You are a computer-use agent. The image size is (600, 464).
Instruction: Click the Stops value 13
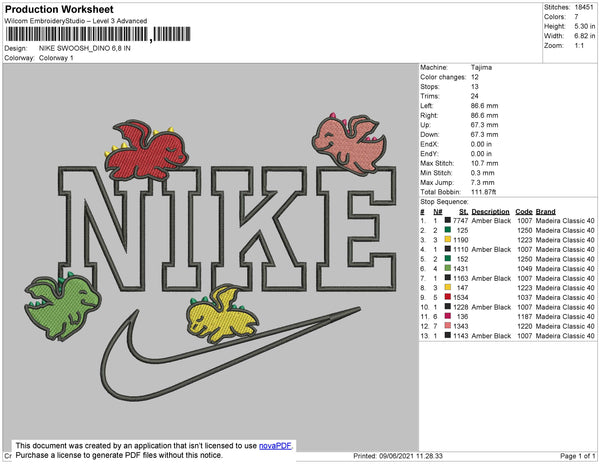[x=474, y=86]
